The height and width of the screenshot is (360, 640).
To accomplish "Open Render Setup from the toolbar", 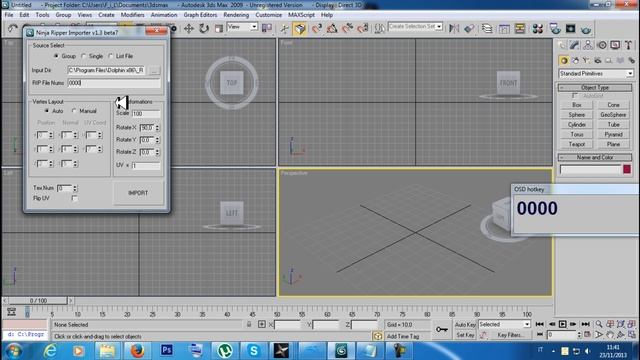I will point(555,29).
